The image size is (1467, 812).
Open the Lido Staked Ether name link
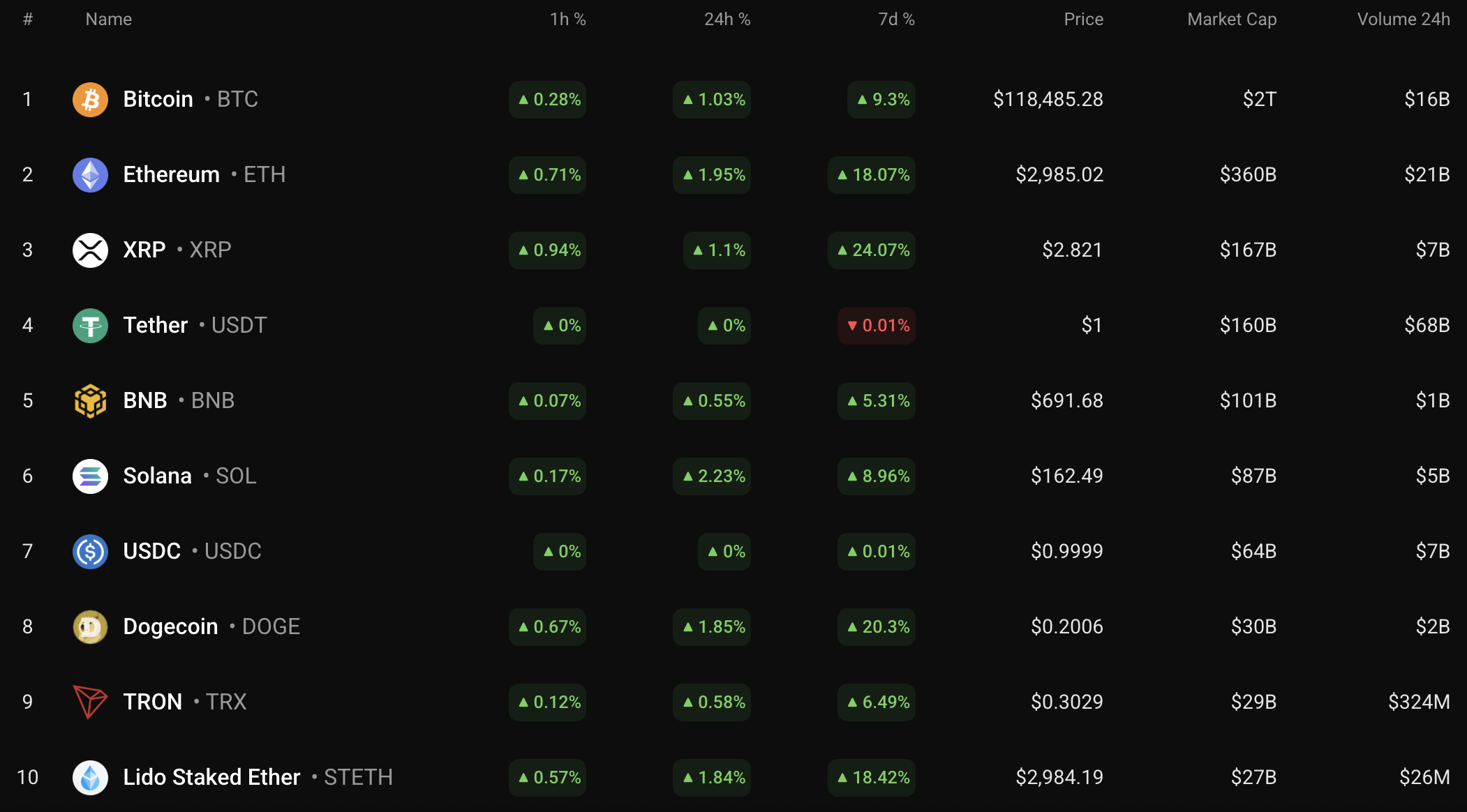click(211, 778)
